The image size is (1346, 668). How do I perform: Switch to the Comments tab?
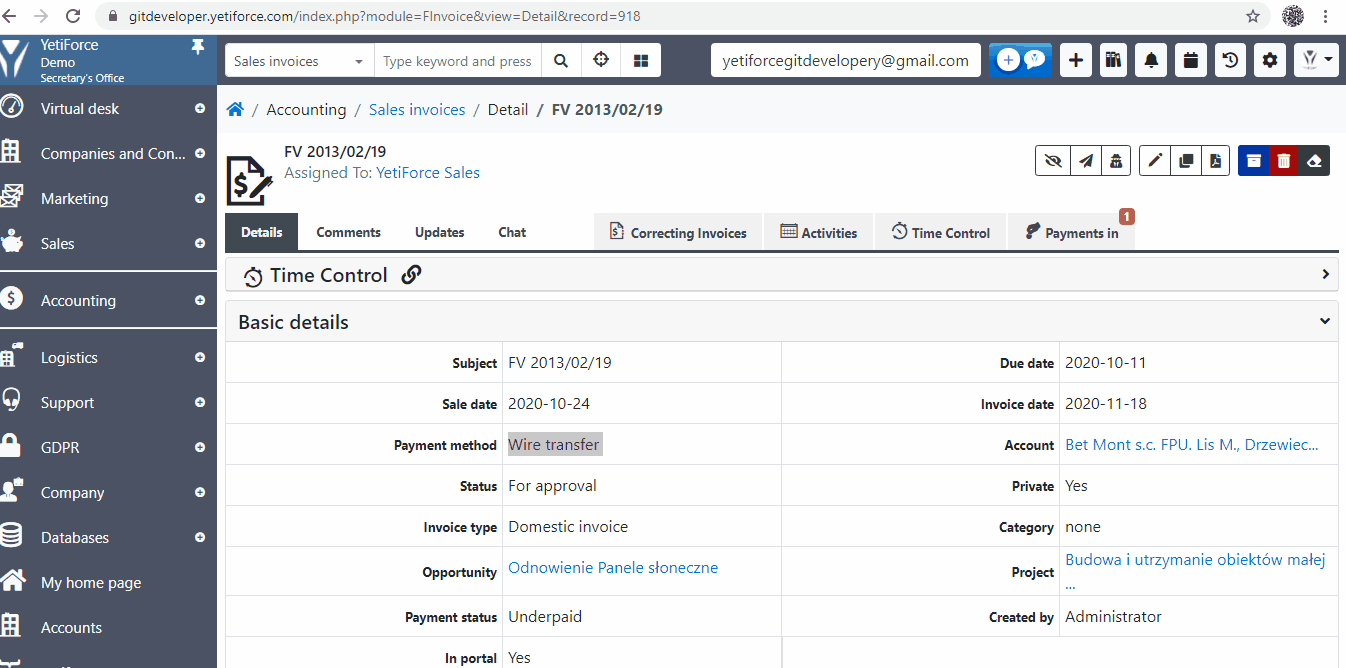[348, 232]
